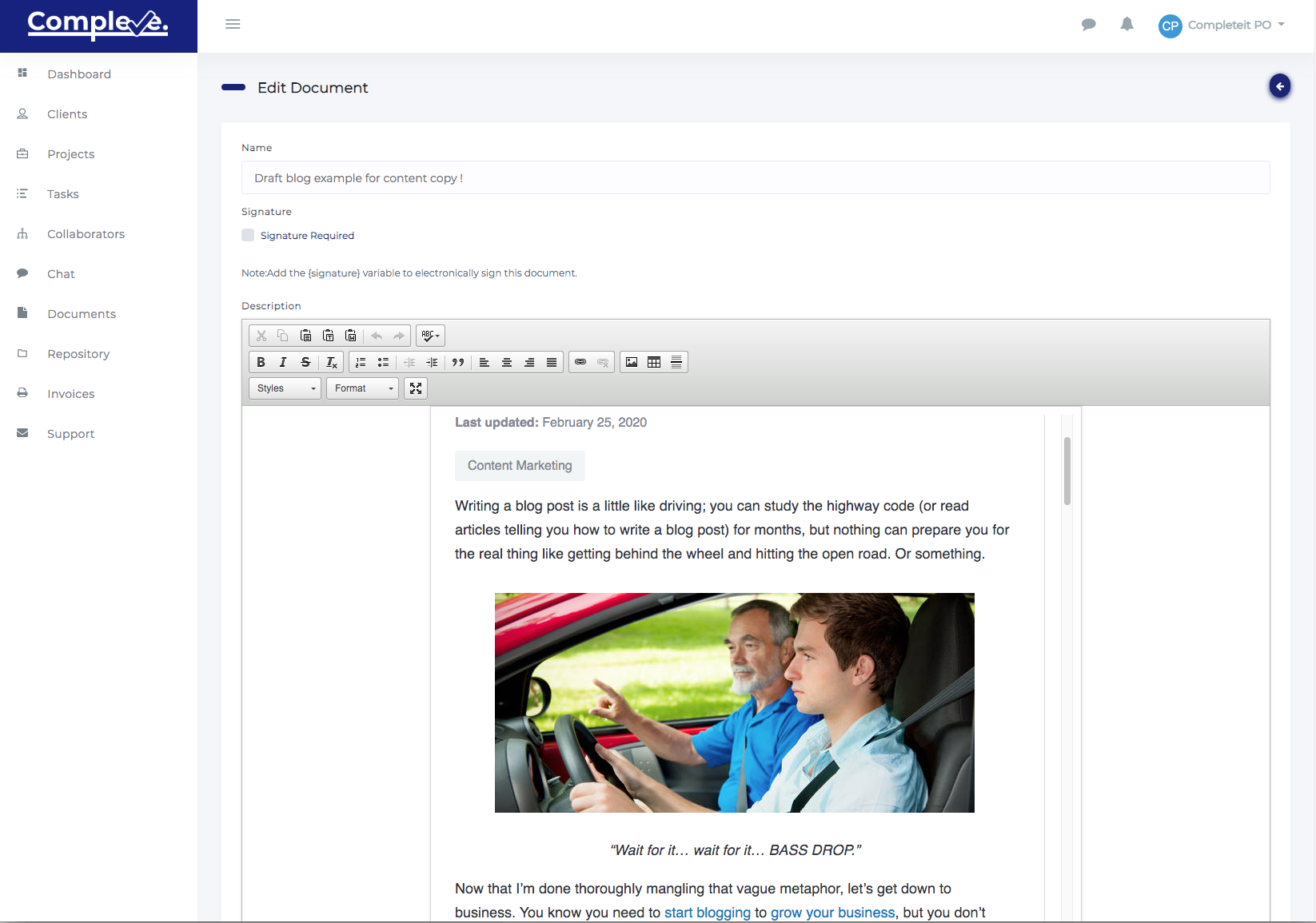Click the document Name input field
Viewport: 1316px width, 923px height.
pos(756,177)
